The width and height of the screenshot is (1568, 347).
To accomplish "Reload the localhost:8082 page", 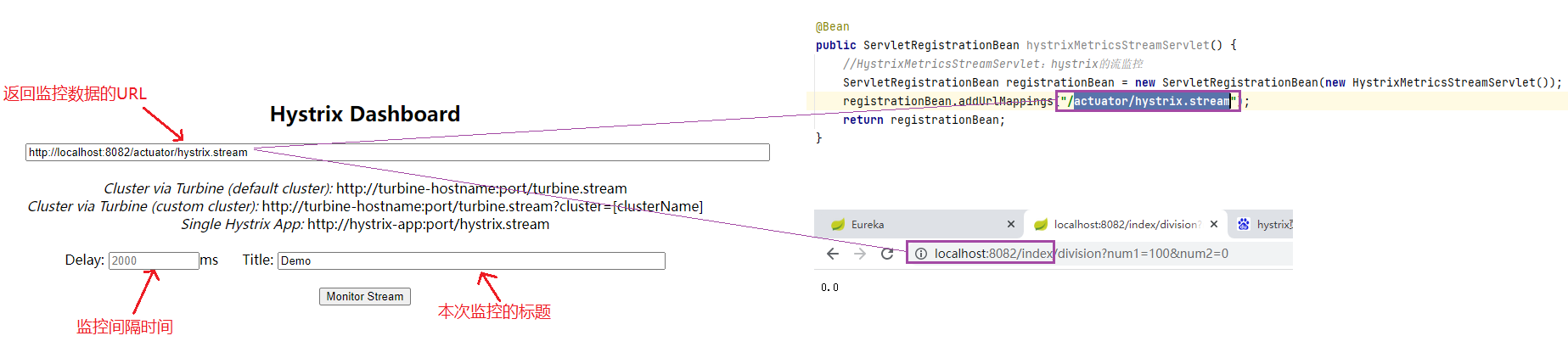I will [887, 254].
